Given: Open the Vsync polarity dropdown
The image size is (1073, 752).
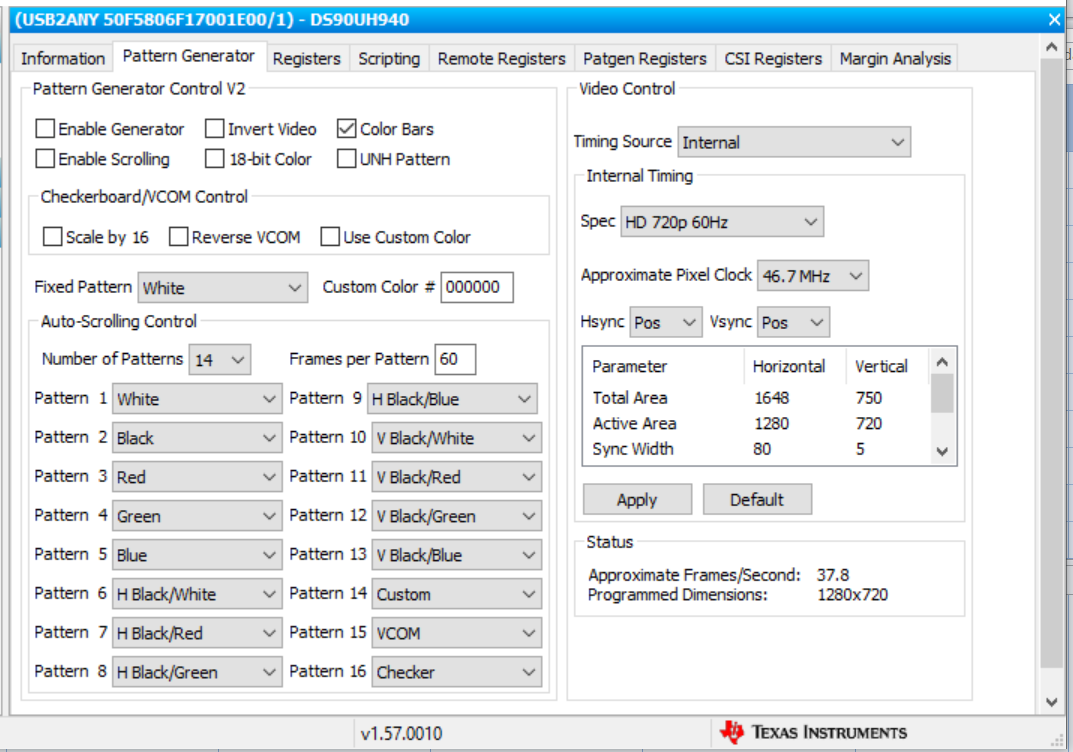Looking at the screenshot, I should 793,322.
